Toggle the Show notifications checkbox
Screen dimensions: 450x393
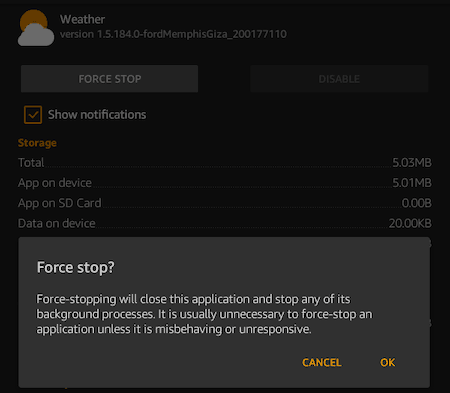(x=33, y=115)
